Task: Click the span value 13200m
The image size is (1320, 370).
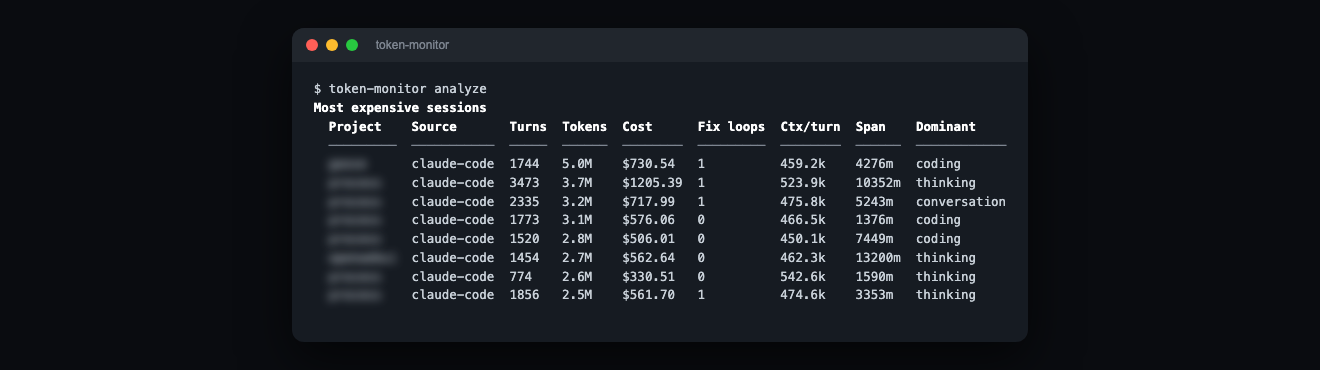Action: point(879,258)
